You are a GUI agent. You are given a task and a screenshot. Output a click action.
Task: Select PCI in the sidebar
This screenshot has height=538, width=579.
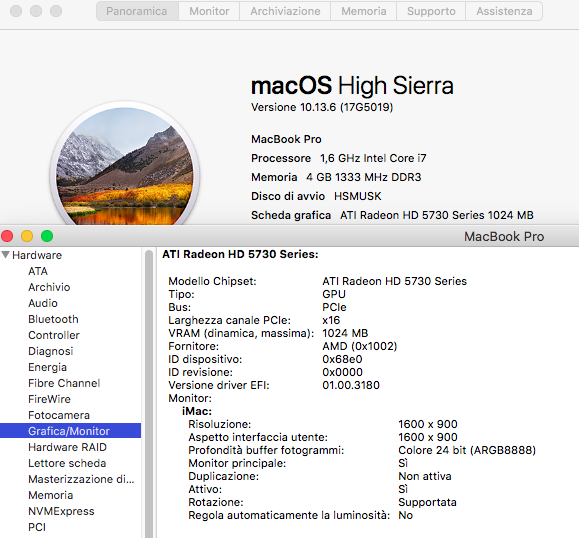coord(37,527)
